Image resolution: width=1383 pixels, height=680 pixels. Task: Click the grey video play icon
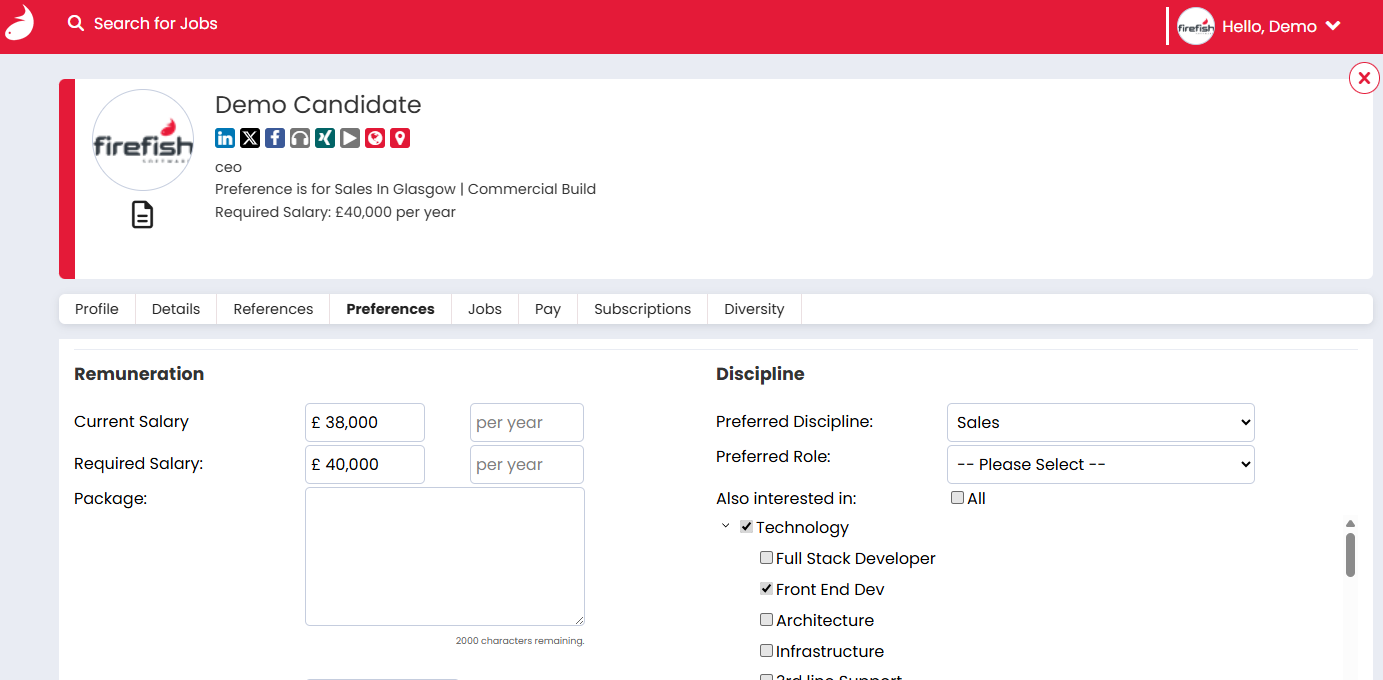pyautogui.click(x=350, y=138)
